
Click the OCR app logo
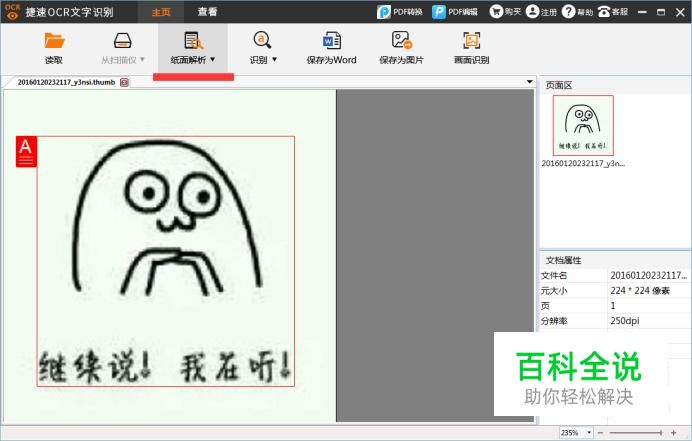(x=12, y=11)
